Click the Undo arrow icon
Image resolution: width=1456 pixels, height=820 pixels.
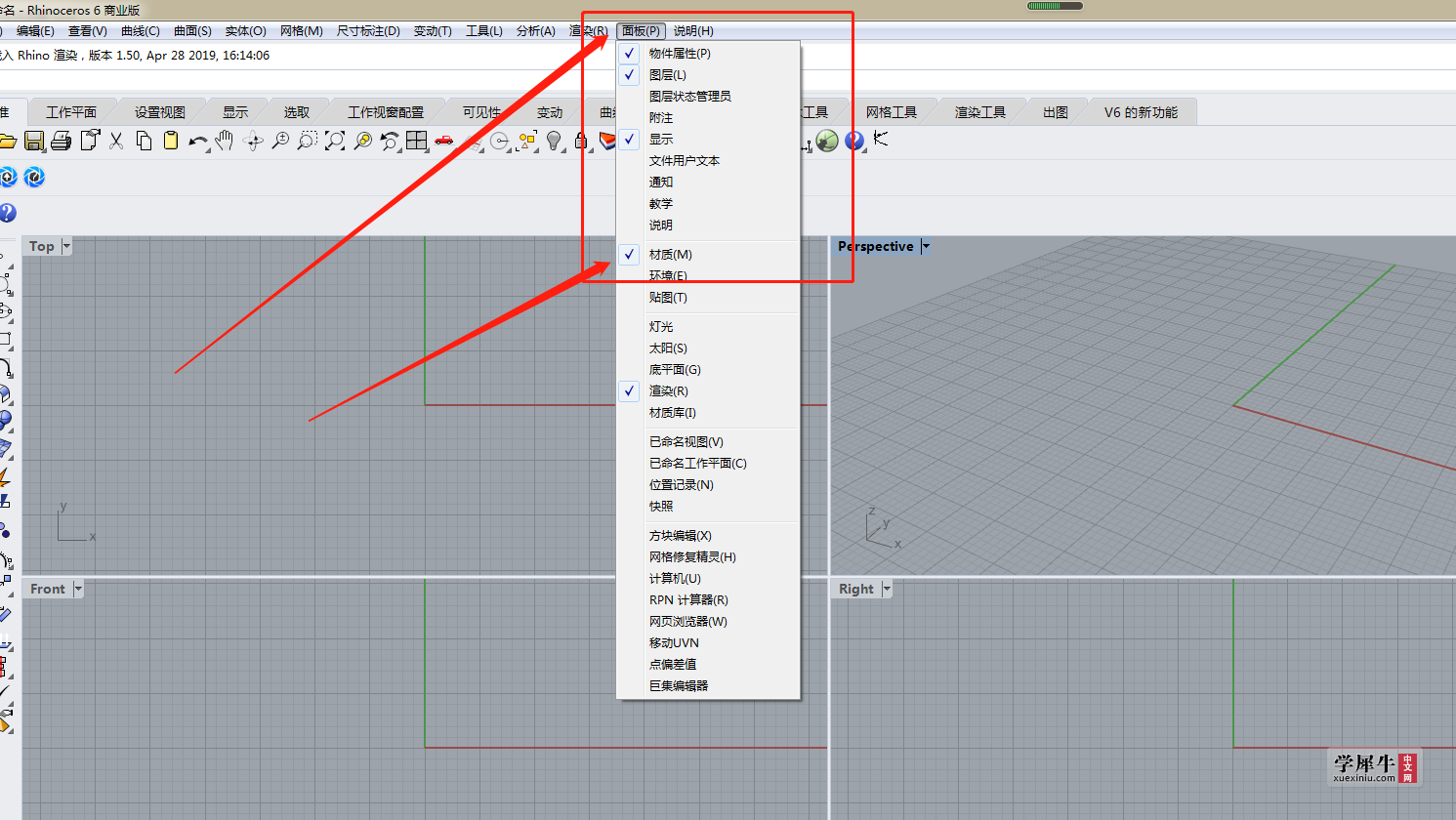coord(198,142)
